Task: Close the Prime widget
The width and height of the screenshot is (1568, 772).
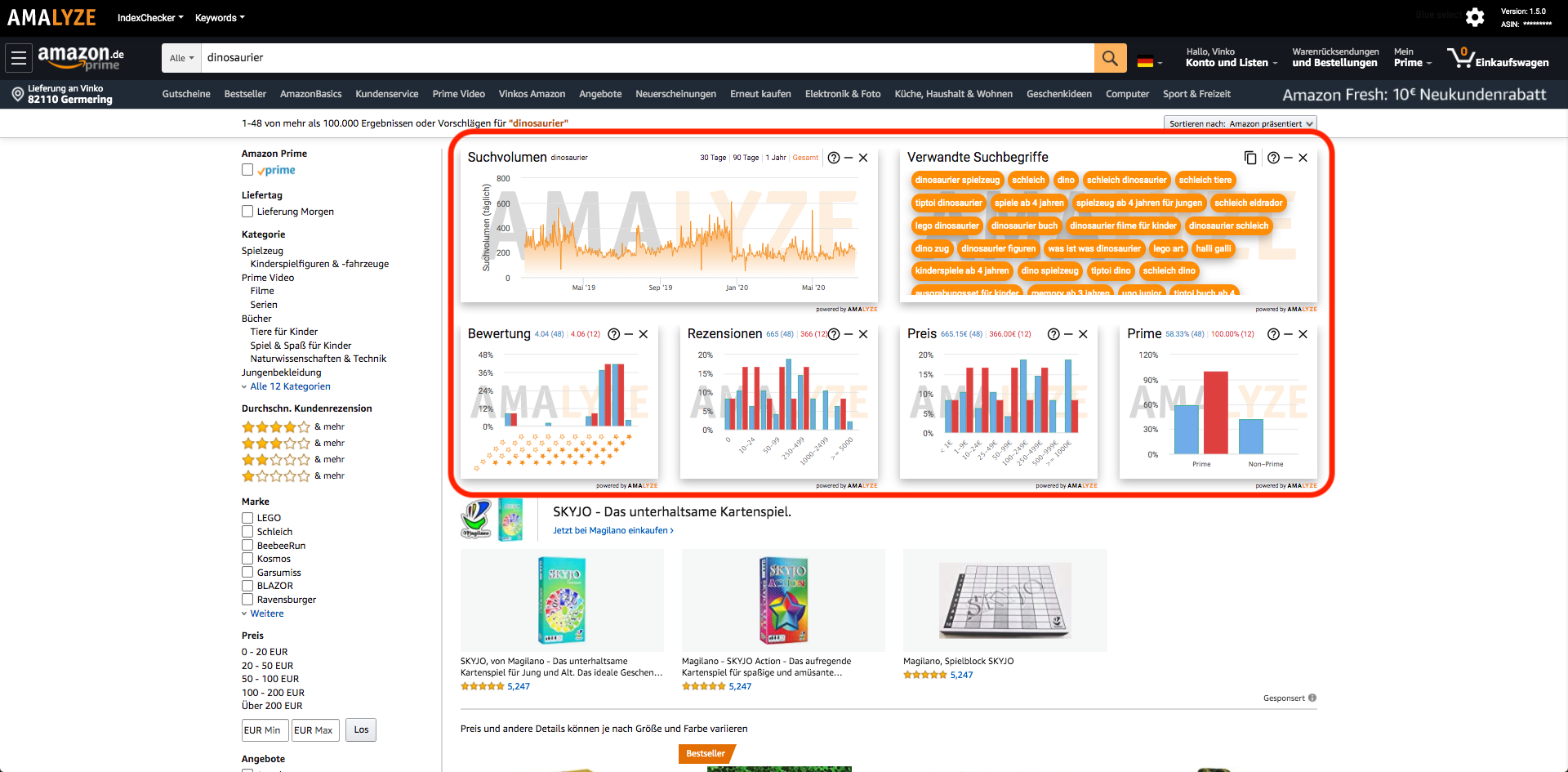Action: (x=1303, y=334)
